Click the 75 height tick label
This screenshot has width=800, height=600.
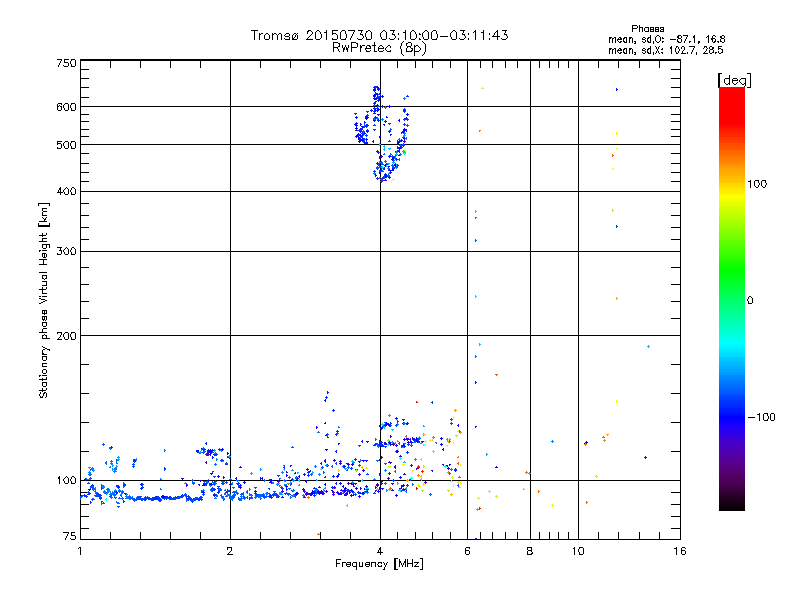click(70, 536)
